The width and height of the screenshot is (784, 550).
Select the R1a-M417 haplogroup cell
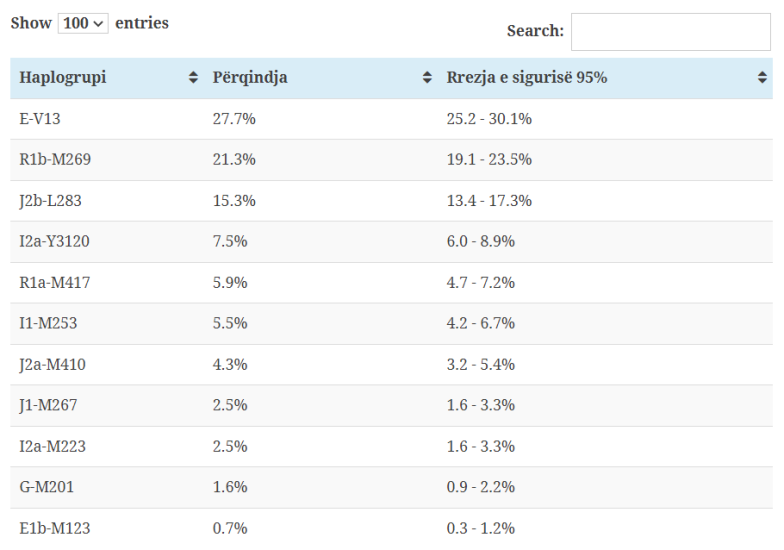pyautogui.click(x=55, y=283)
